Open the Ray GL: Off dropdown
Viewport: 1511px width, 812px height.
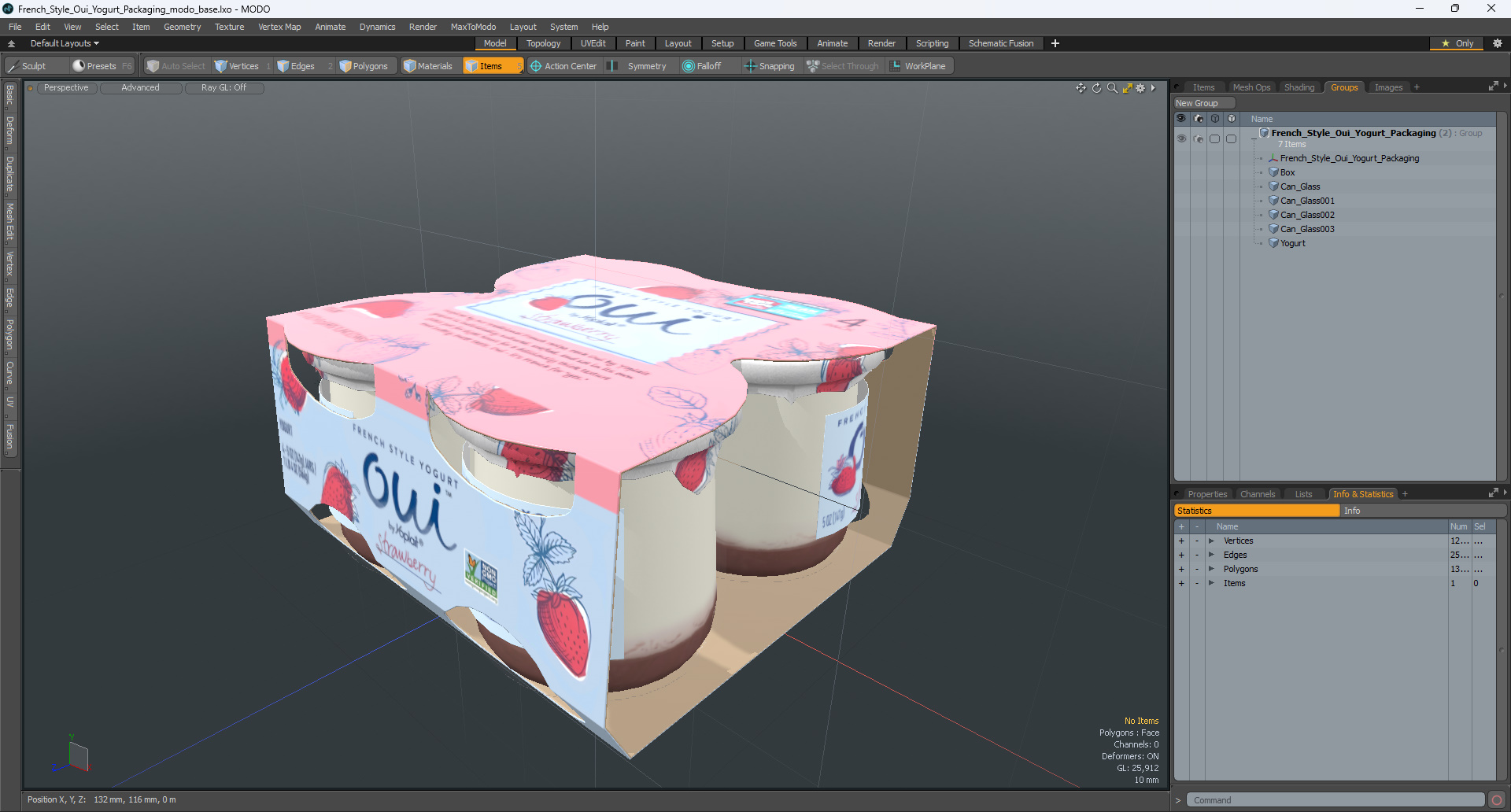click(x=224, y=88)
